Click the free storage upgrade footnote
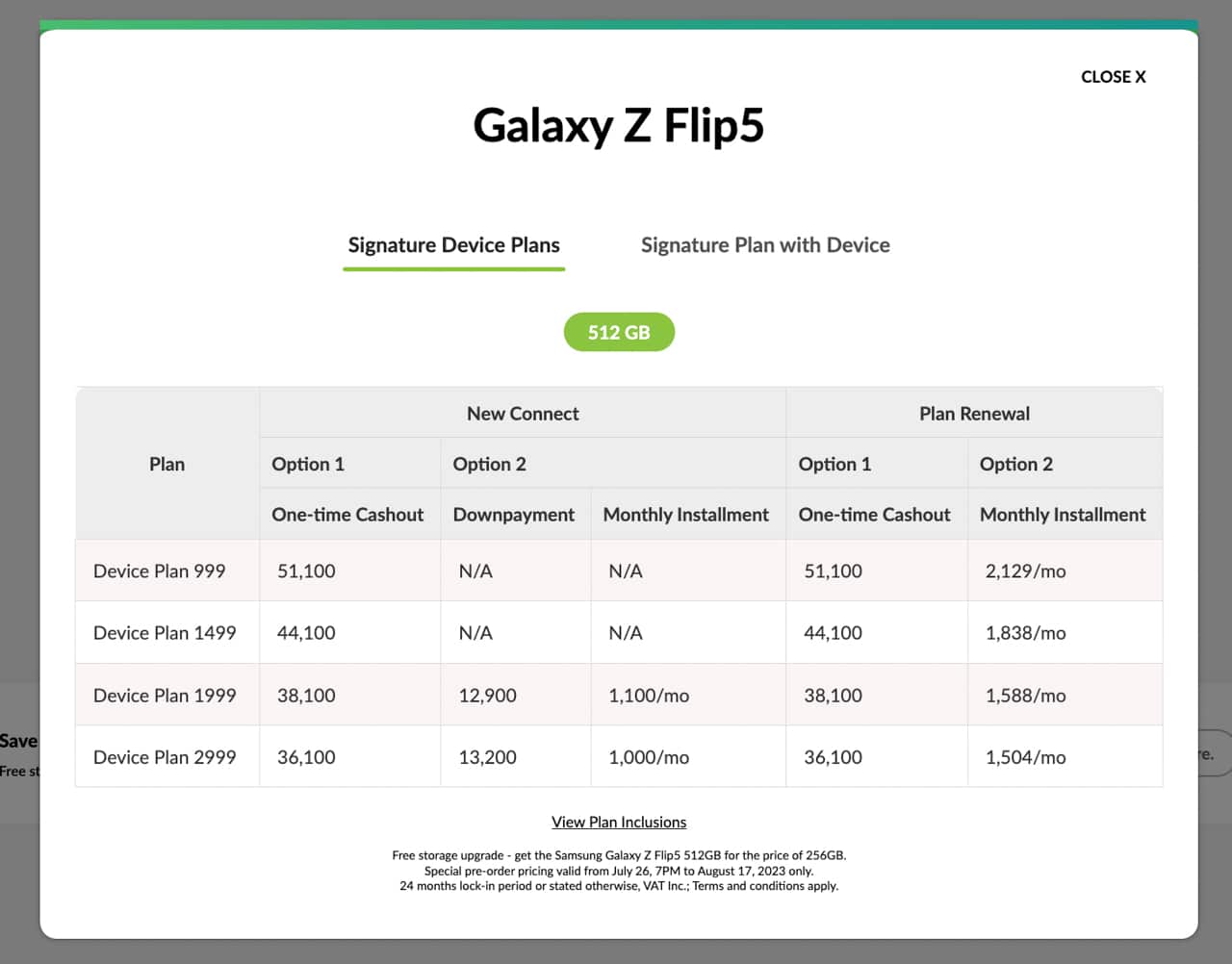The image size is (1232, 964). (x=619, y=855)
